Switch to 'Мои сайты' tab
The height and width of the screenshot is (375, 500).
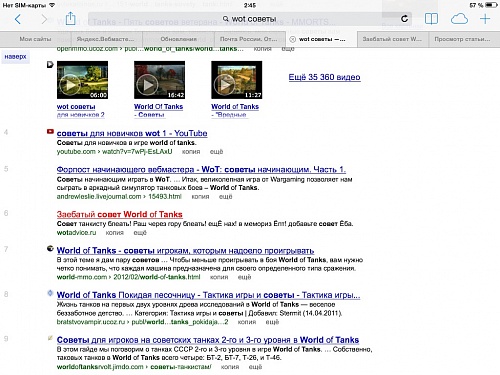point(35,39)
